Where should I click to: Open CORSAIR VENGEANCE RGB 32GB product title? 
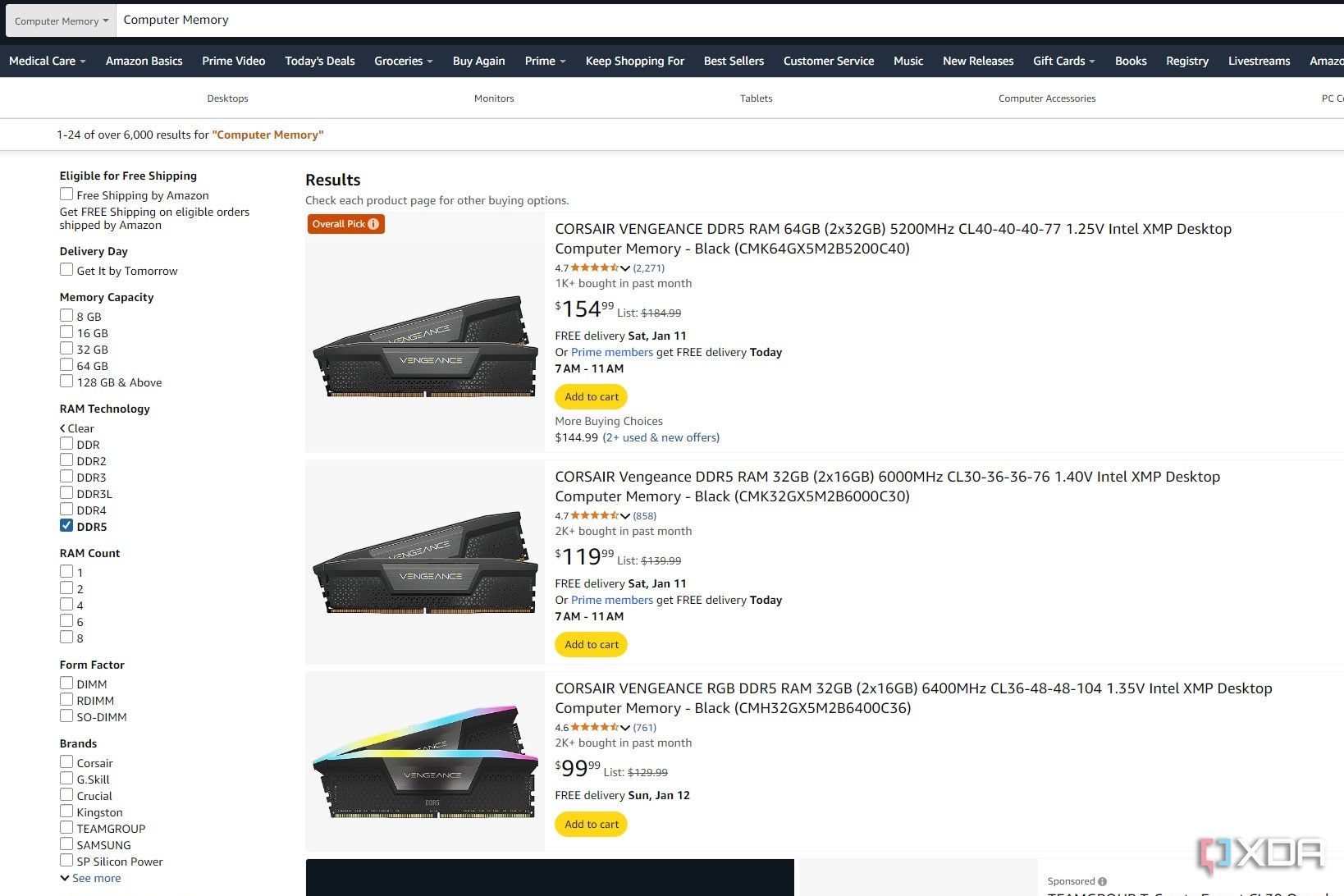[913, 698]
